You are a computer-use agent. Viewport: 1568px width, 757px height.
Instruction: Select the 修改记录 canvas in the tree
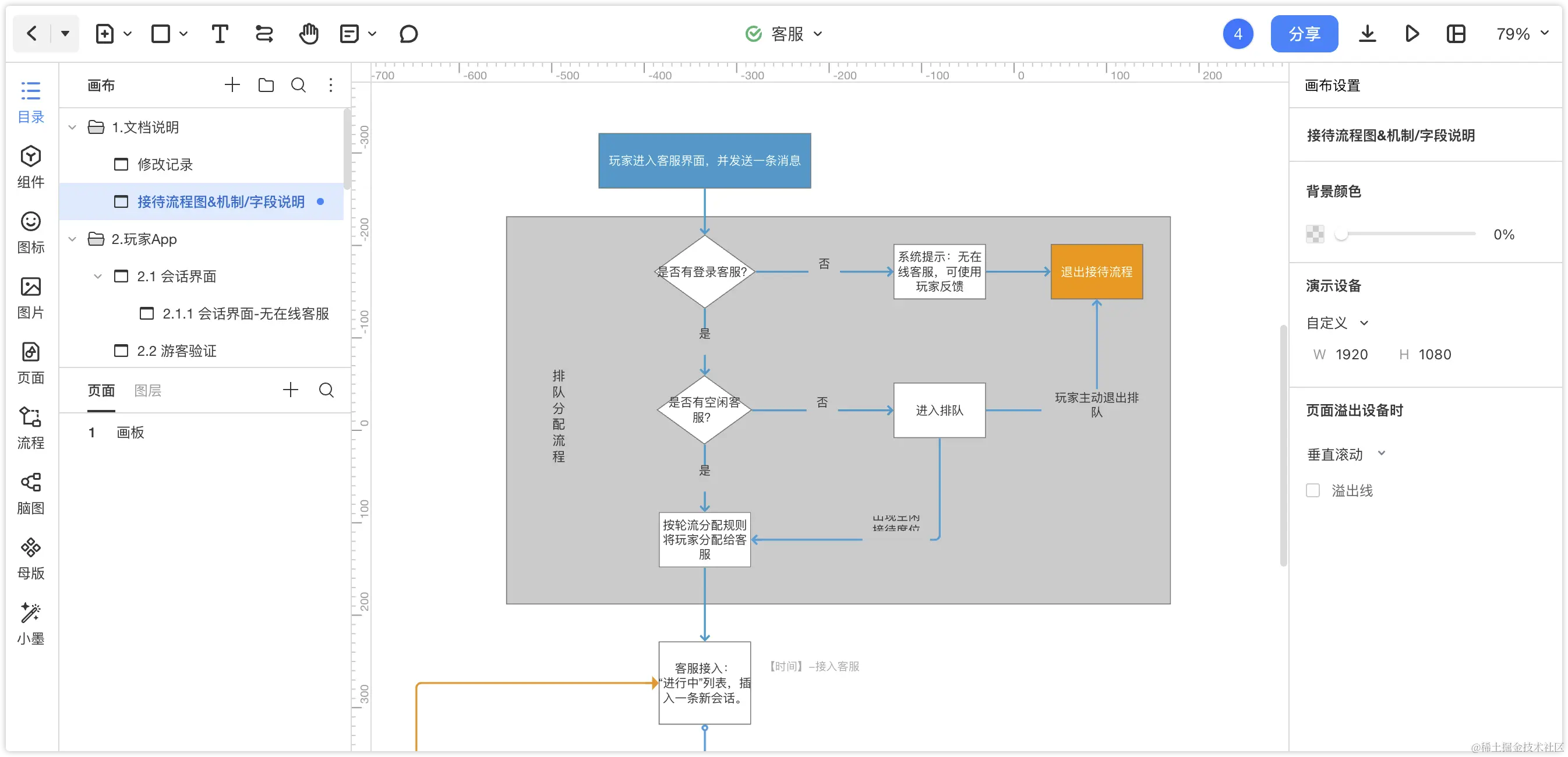click(x=164, y=164)
